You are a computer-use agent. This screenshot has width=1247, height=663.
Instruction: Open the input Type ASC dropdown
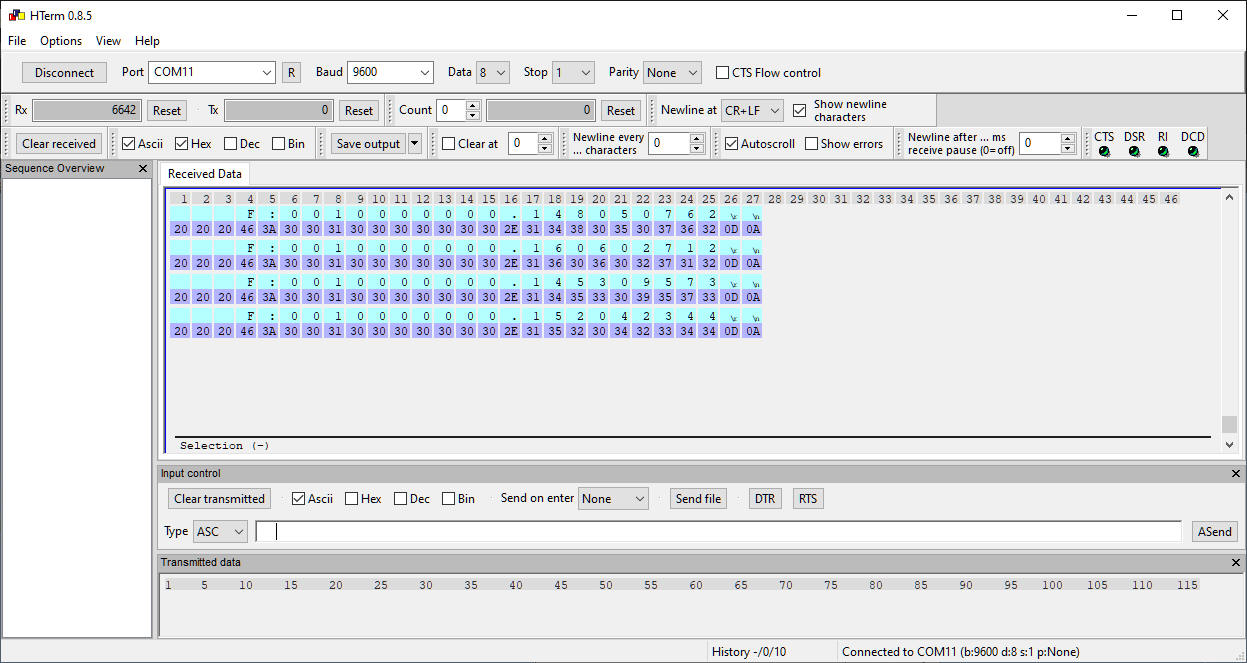(220, 532)
